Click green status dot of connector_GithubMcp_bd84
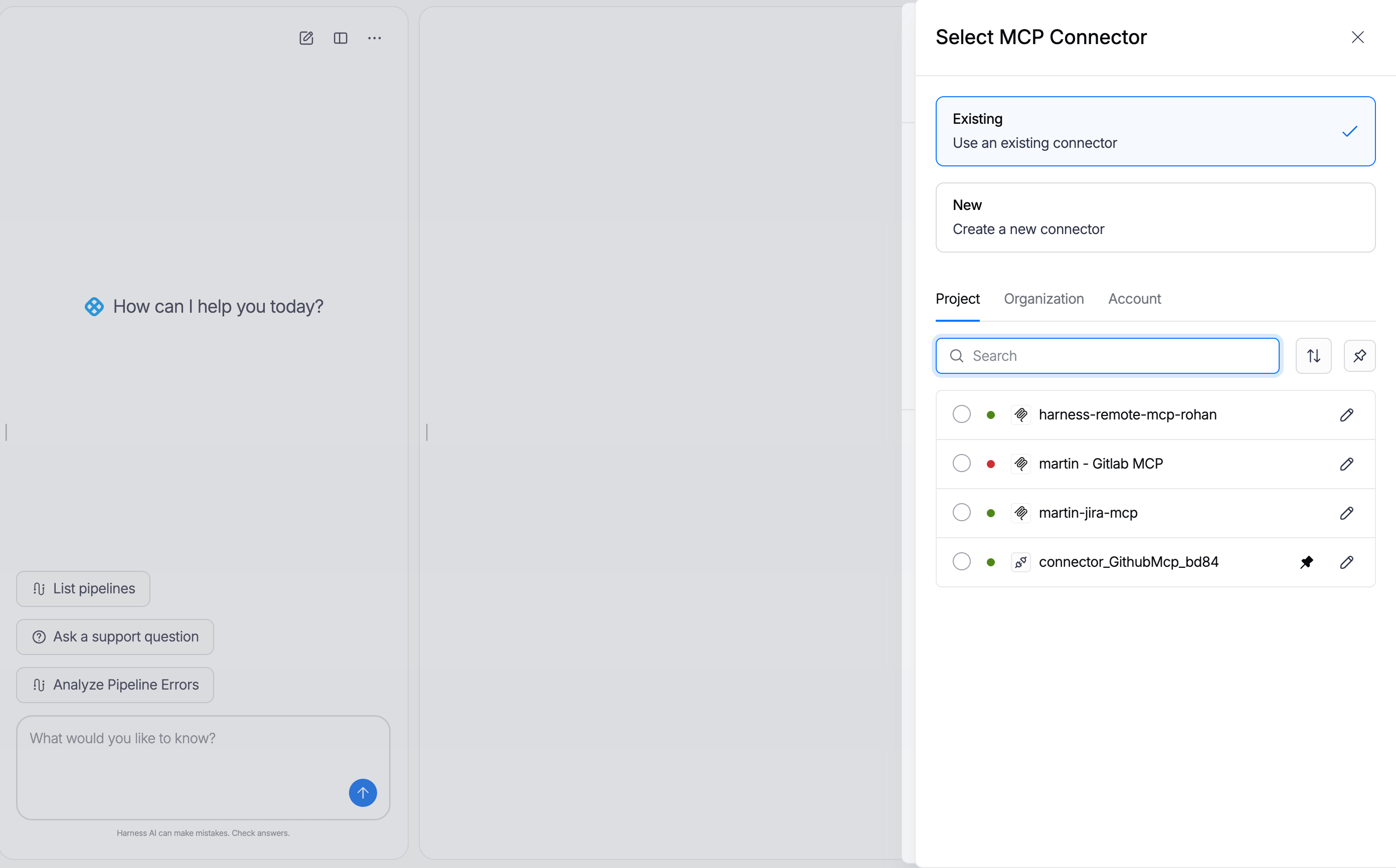Image resolution: width=1396 pixels, height=868 pixels. [990, 563]
